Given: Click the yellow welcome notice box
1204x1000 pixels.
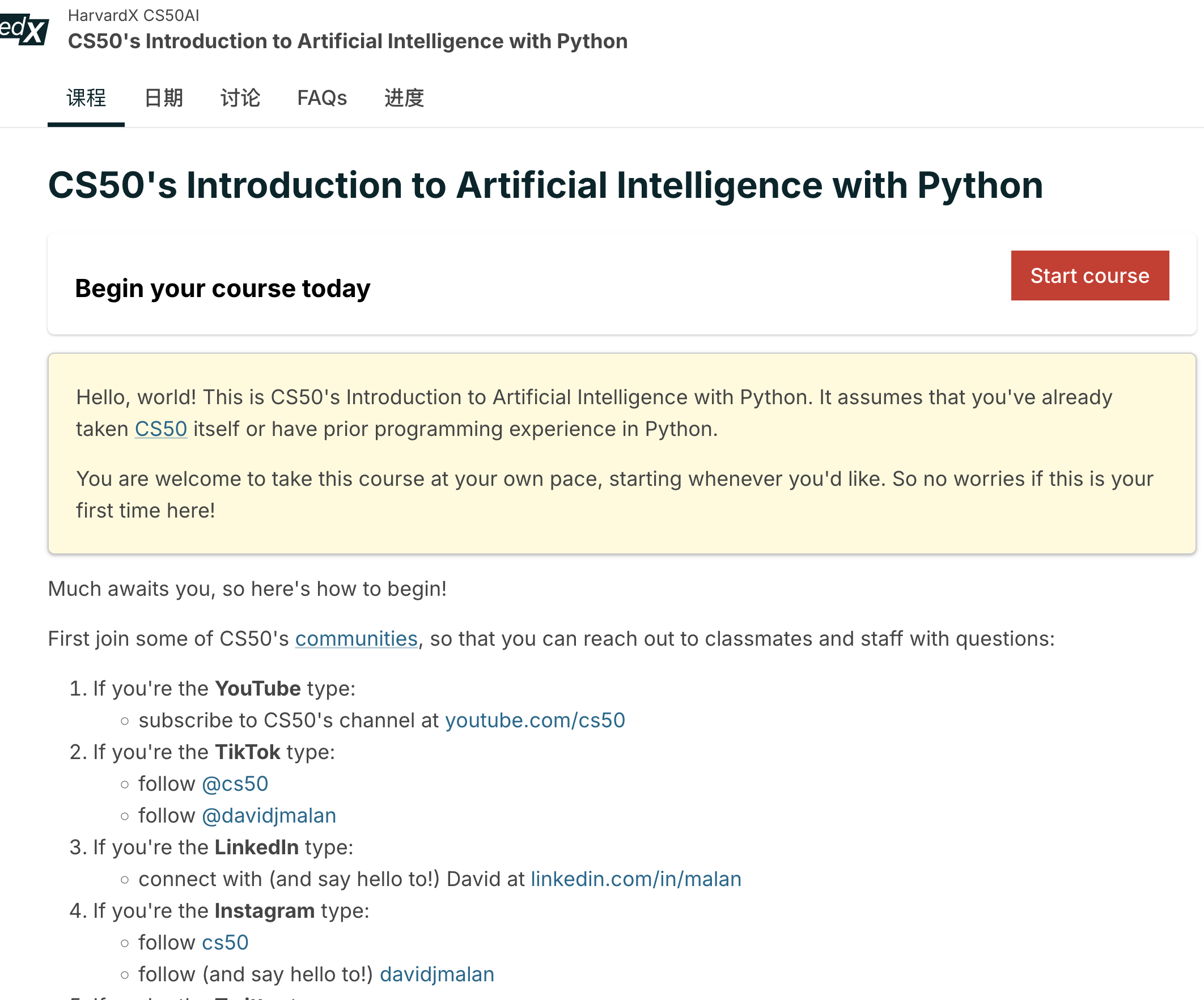Looking at the screenshot, I should [622, 454].
